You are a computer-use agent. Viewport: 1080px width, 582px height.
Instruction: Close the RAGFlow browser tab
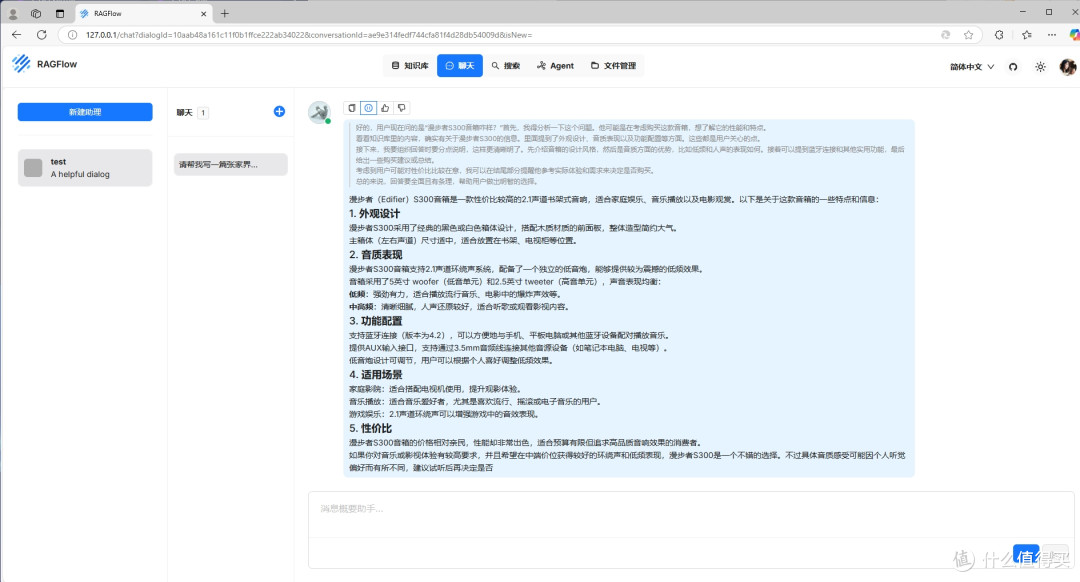click(x=203, y=13)
